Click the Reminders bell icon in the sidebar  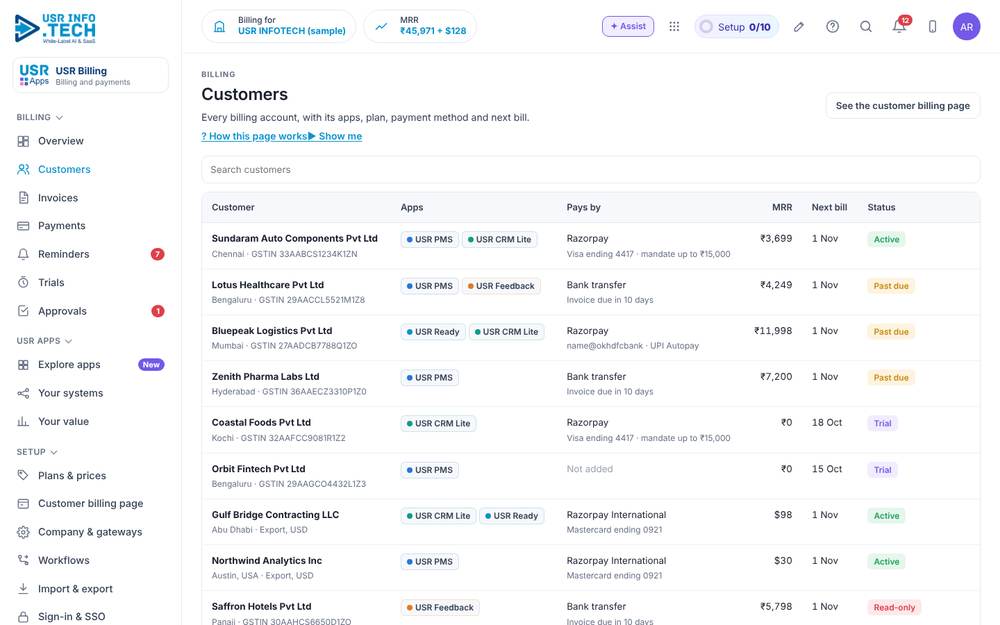(23, 254)
